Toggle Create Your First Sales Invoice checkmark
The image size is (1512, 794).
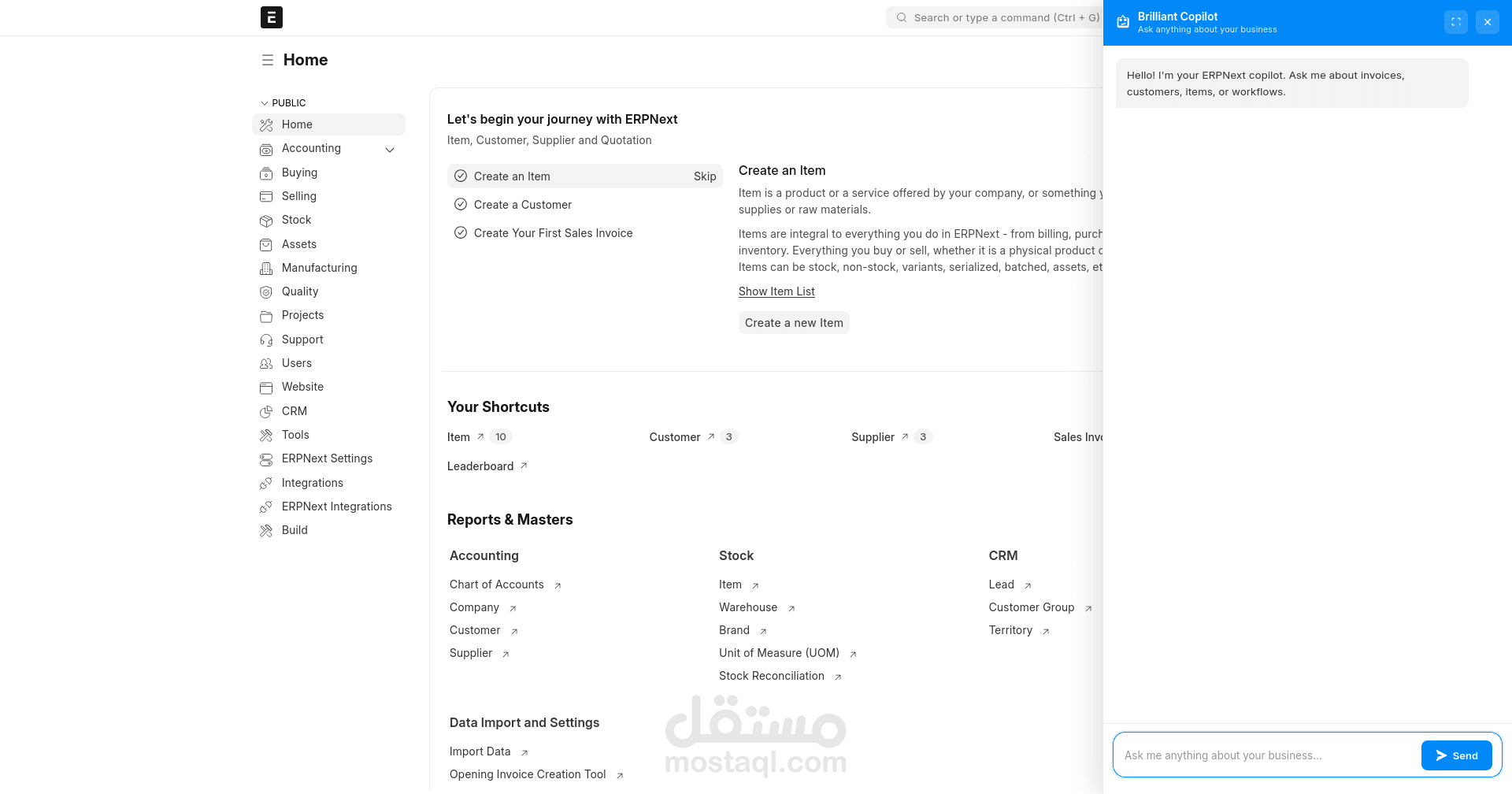tap(461, 232)
